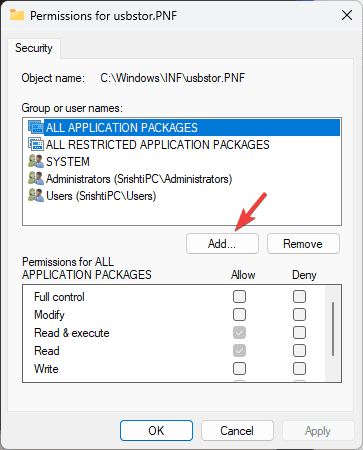Tick Allow checkbox for Write

239,368
